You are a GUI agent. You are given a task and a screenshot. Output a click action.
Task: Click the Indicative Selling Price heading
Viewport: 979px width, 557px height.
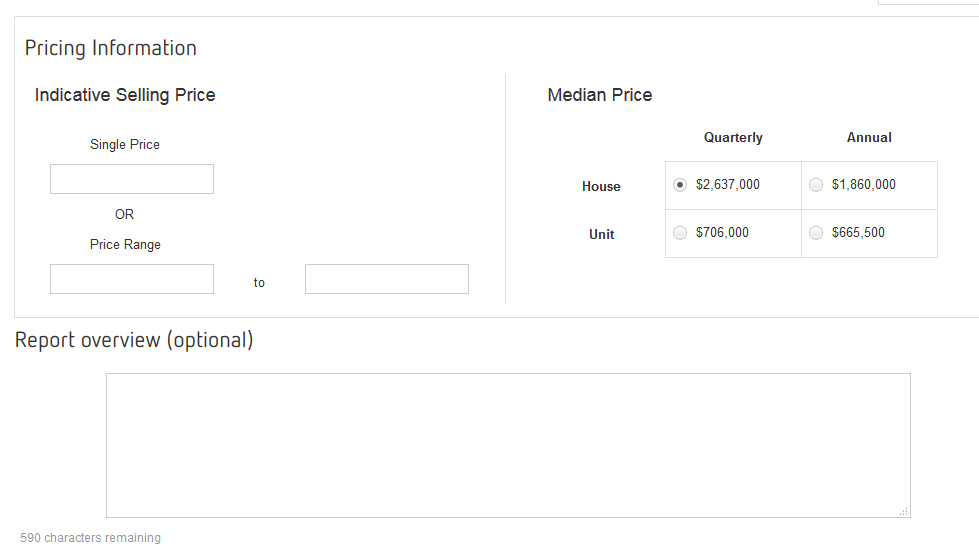pos(125,95)
